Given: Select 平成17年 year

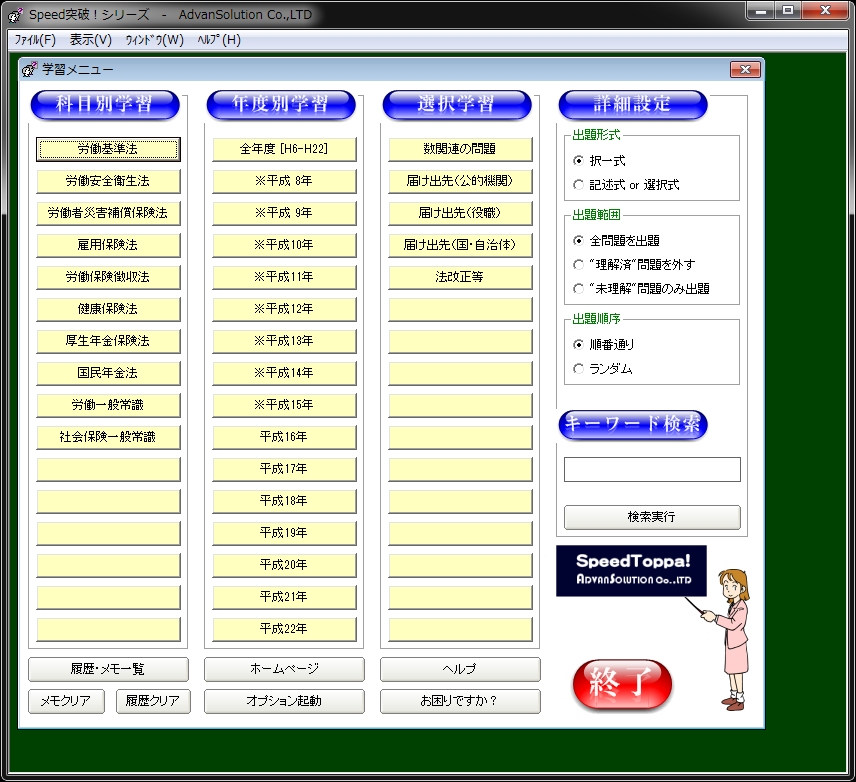Looking at the screenshot, I should coord(284,469).
